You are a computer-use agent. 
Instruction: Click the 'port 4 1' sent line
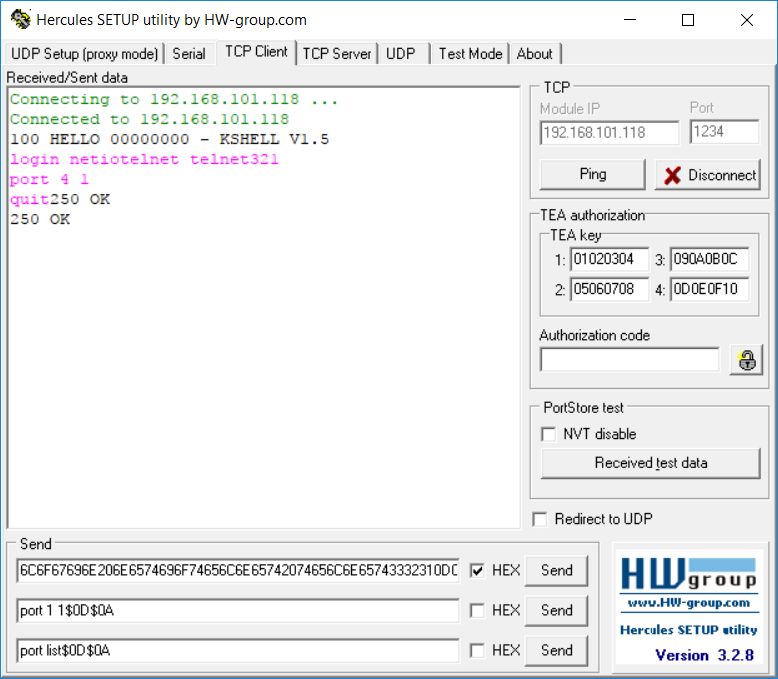pyautogui.click(x=49, y=179)
